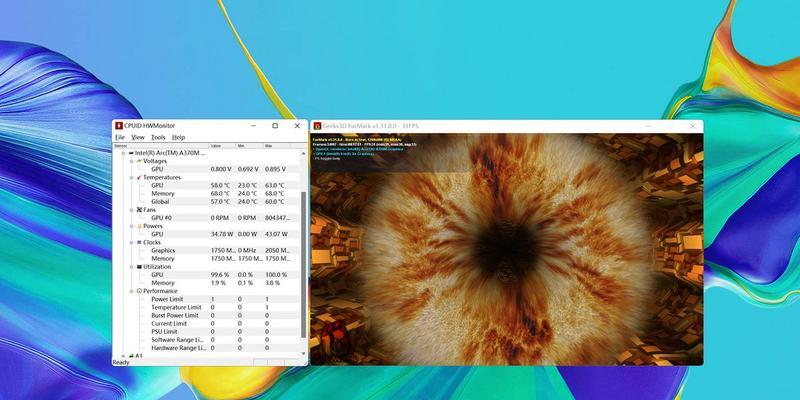Open the File menu in HWMonitor
Screen dimensions: 800x400
[120, 137]
